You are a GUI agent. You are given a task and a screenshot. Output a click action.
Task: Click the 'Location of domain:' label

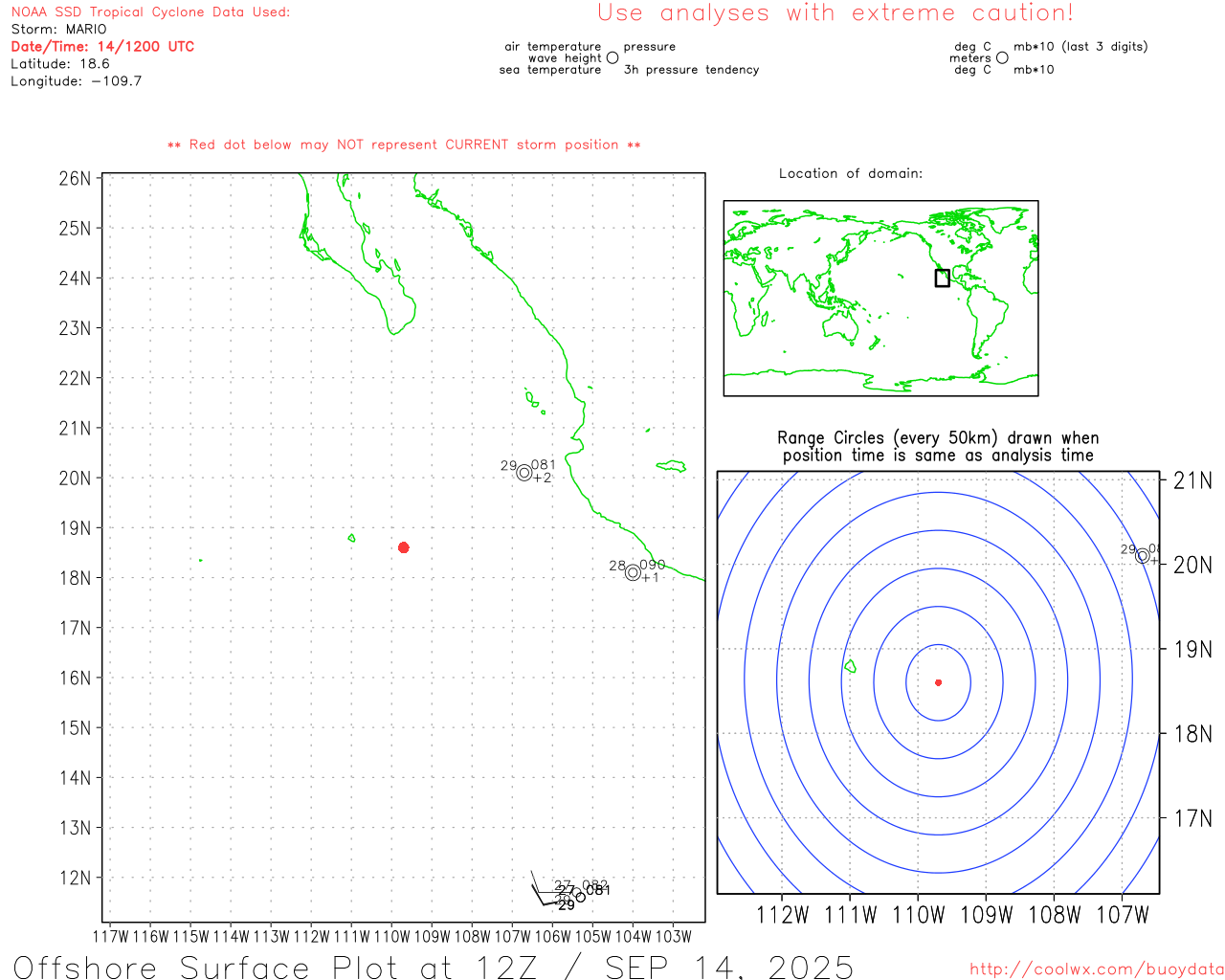(851, 173)
